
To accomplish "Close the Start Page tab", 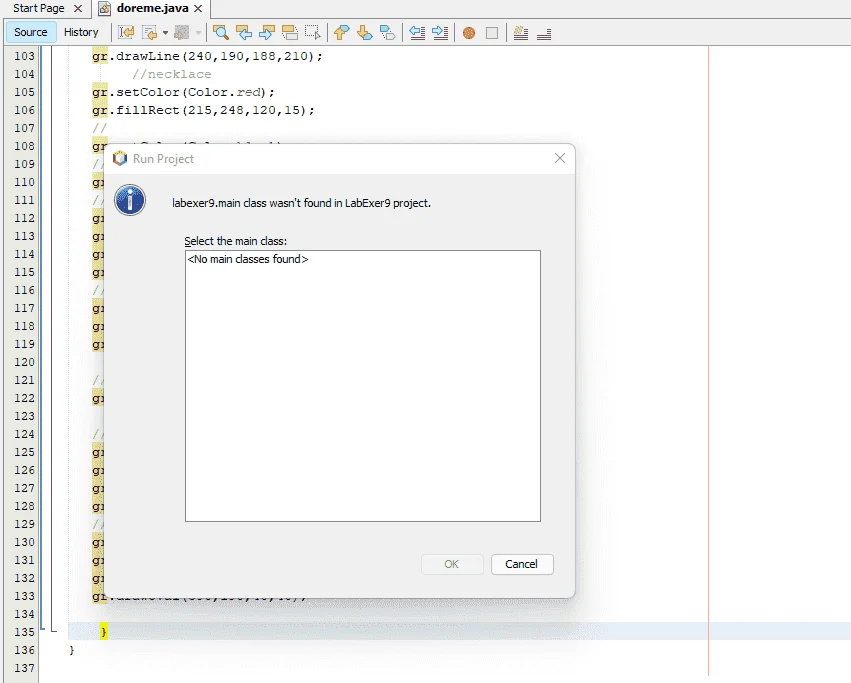I will [78, 9].
